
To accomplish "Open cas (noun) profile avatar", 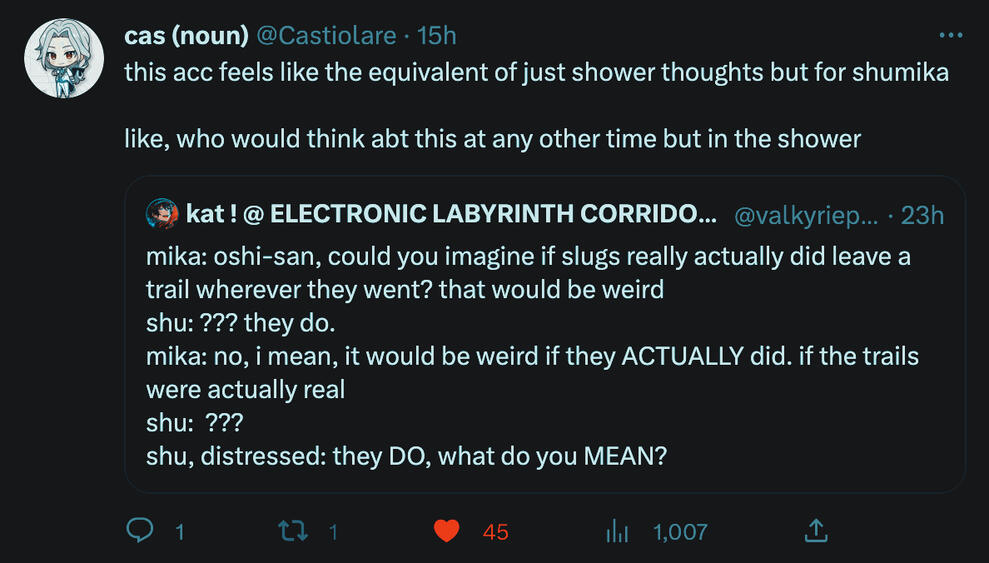I will [65, 58].
